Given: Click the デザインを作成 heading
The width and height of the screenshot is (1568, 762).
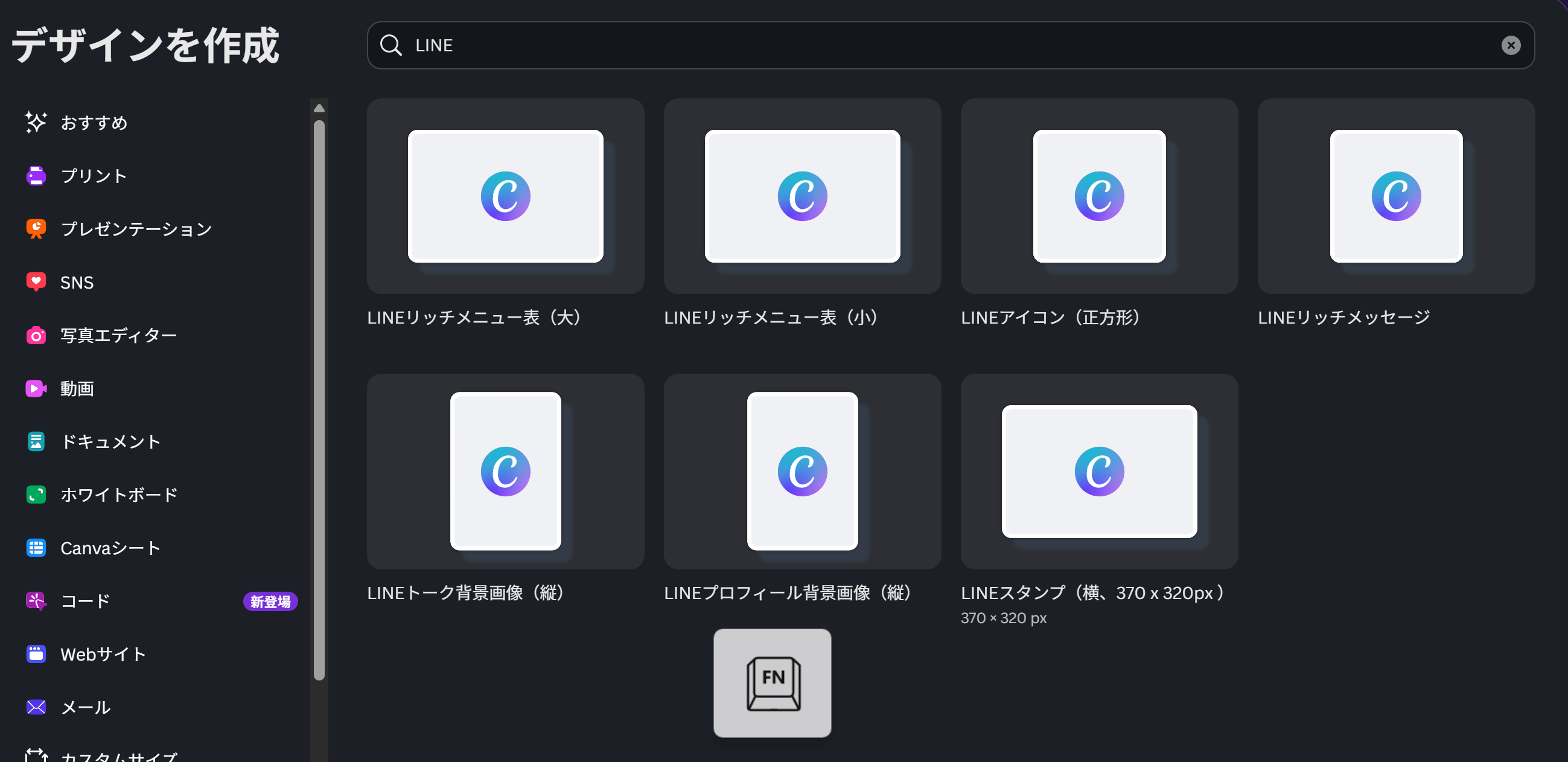Looking at the screenshot, I should click(146, 45).
